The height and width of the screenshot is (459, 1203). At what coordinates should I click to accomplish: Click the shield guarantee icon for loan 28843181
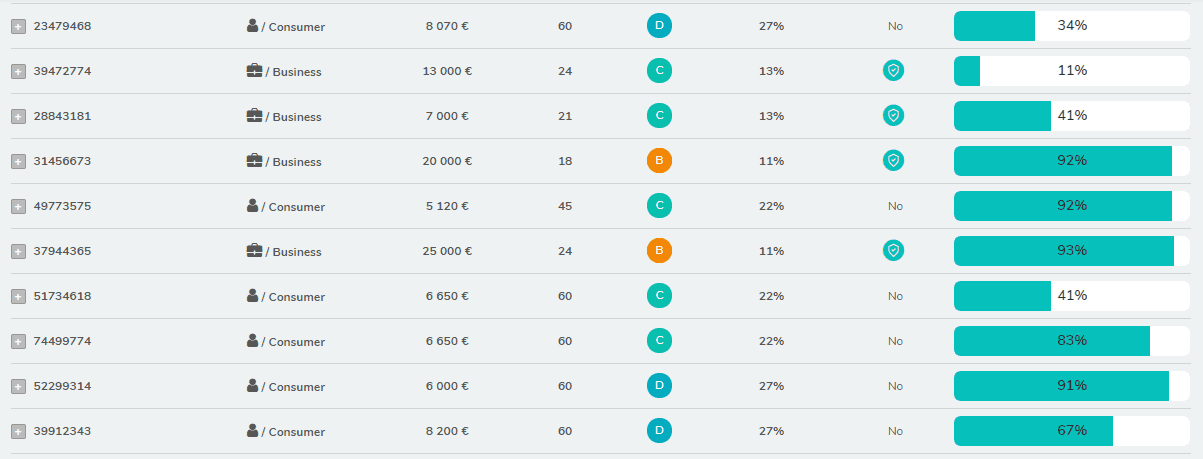pyautogui.click(x=893, y=115)
